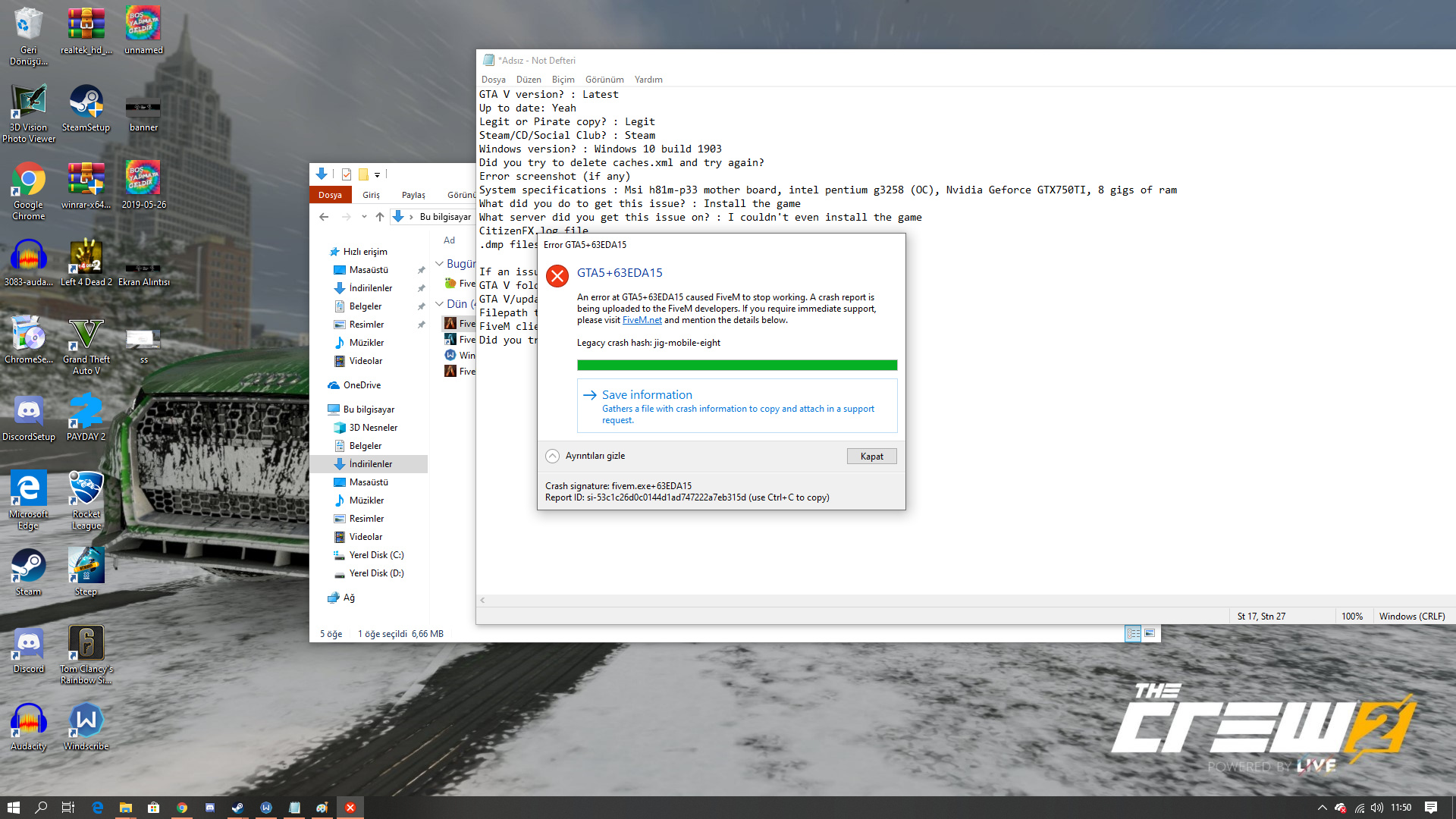
Task: Switch Explorer to details view
Action: (x=1133, y=633)
